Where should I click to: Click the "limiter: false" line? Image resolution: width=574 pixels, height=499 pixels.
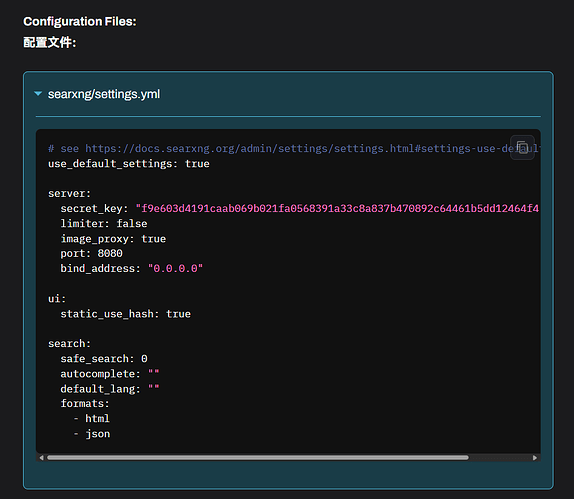pos(104,224)
